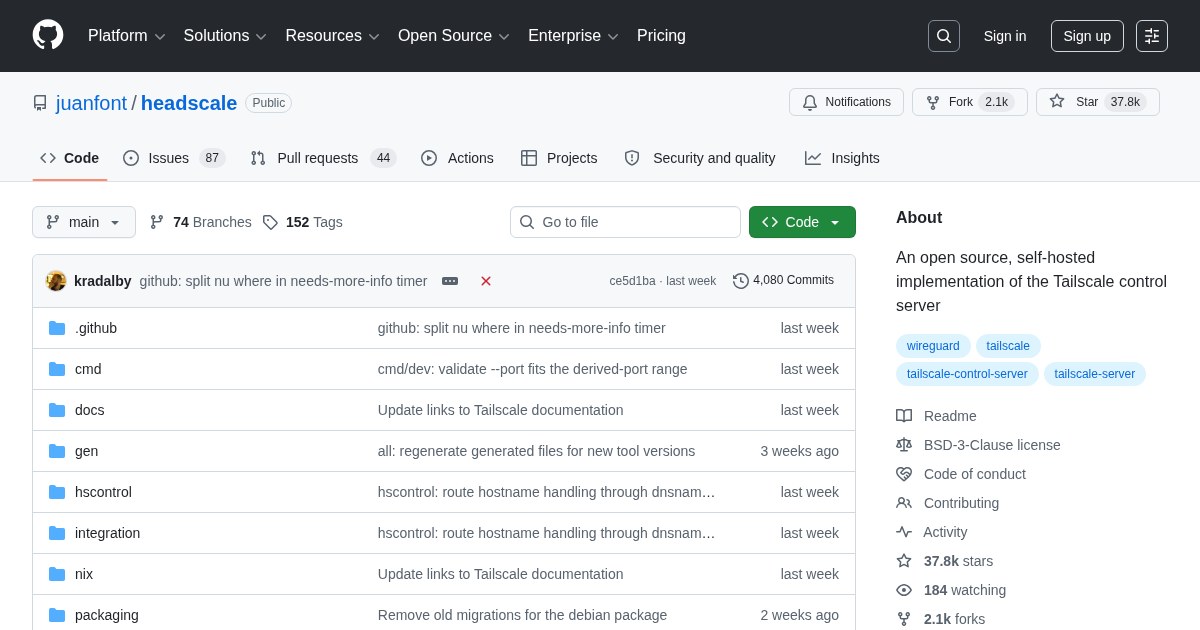Expand the Open Source menu
This screenshot has width=1200, height=630.
pos(454,36)
